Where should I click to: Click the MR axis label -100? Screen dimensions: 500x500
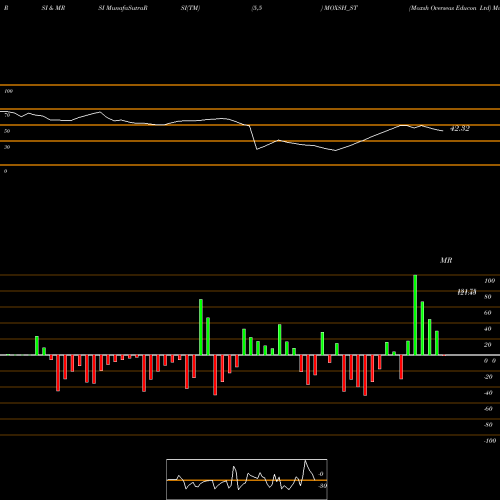point(490,441)
